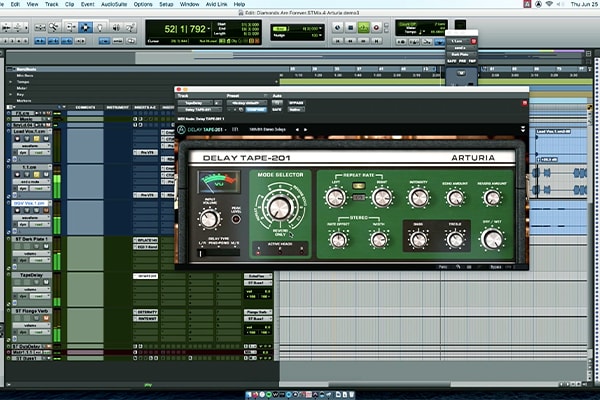Click the green Play transport button
Viewport: 600px width, 400px height.
tap(363, 28)
